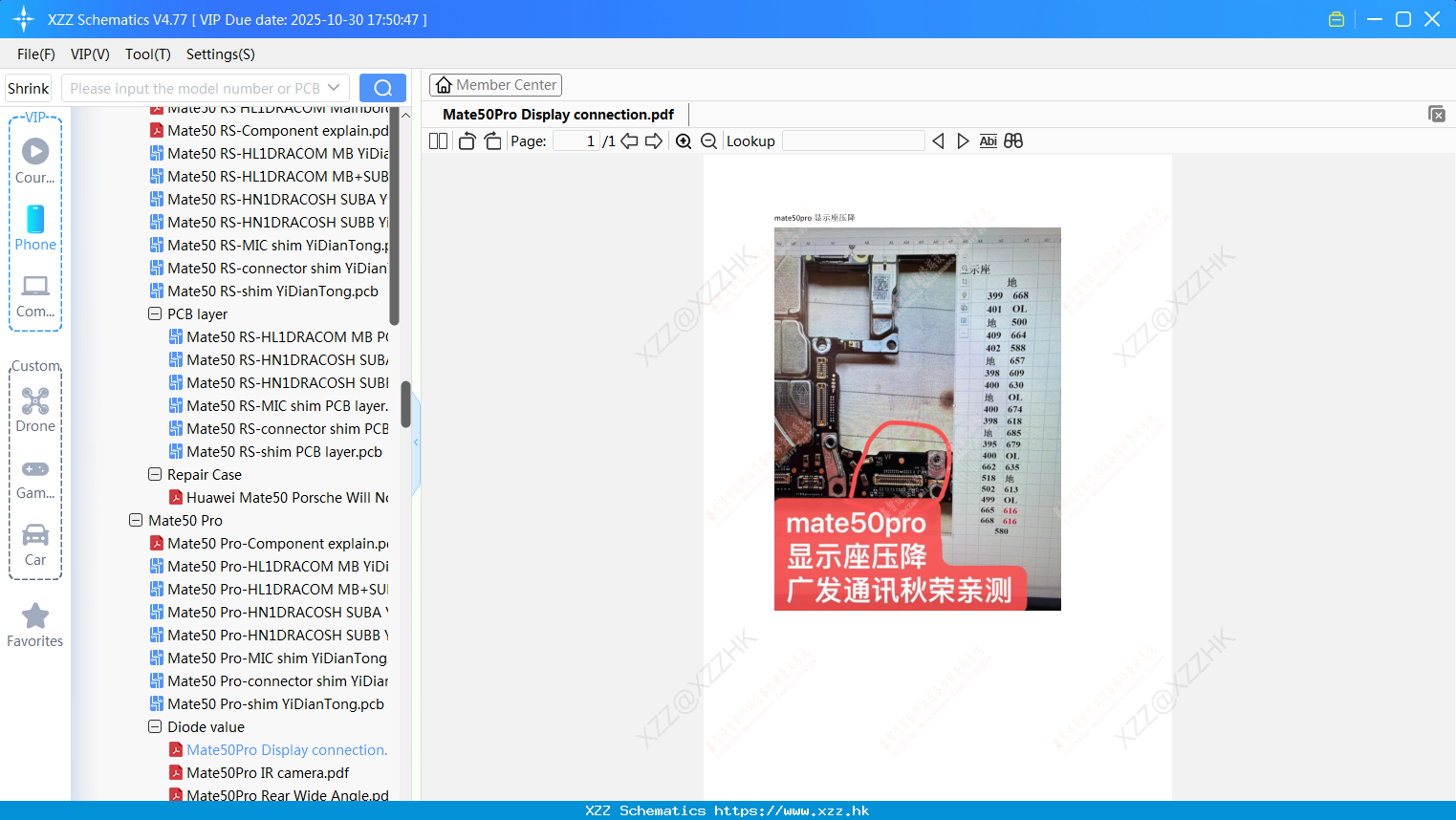Open the Car category
This screenshot has height=820, width=1456.
(35, 544)
